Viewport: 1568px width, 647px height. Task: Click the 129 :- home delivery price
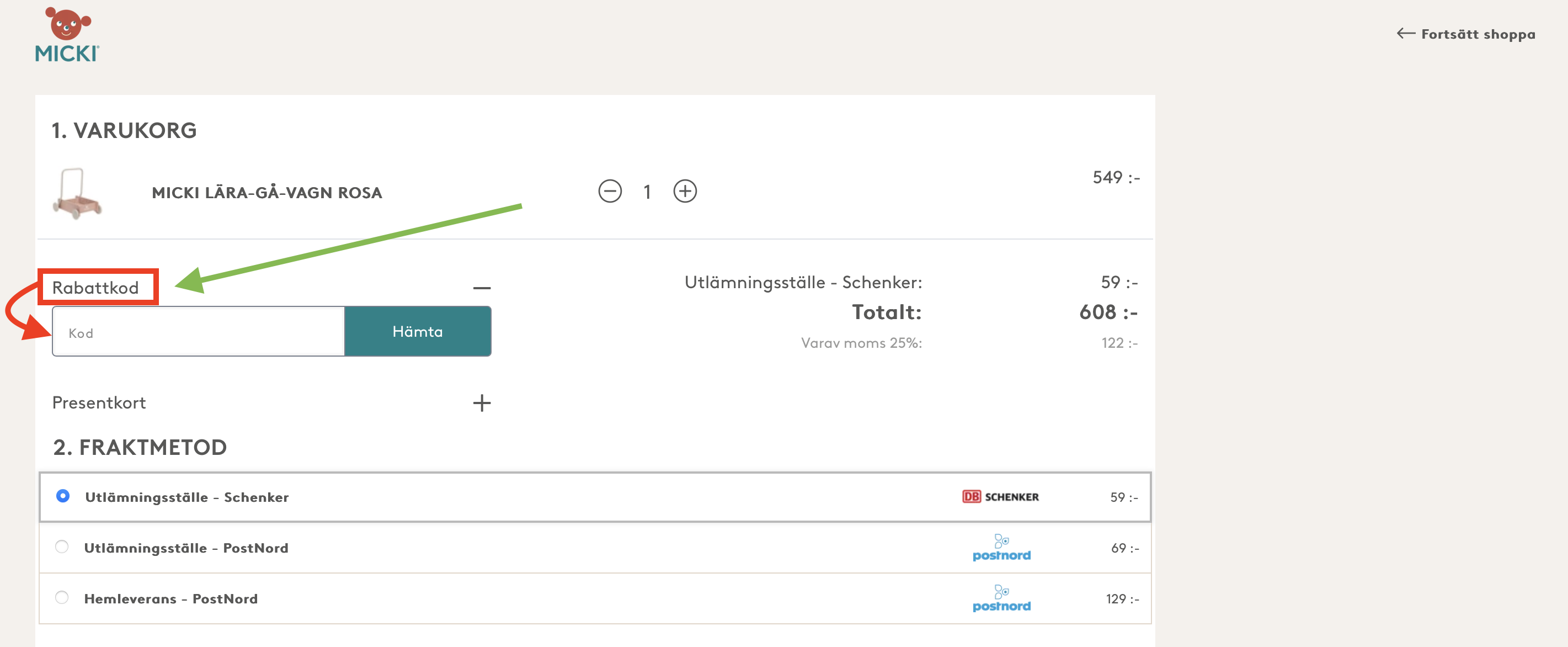point(1122,599)
